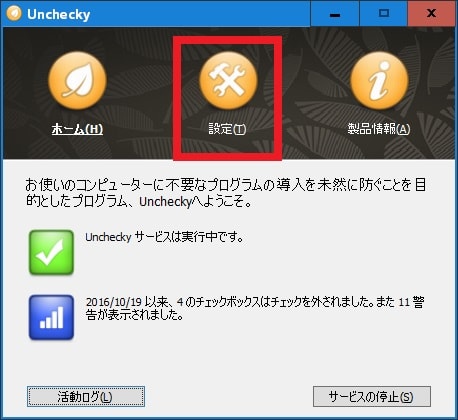Click the green checkmark service status icon
Screen dimensions: 458x420
pos(51,252)
